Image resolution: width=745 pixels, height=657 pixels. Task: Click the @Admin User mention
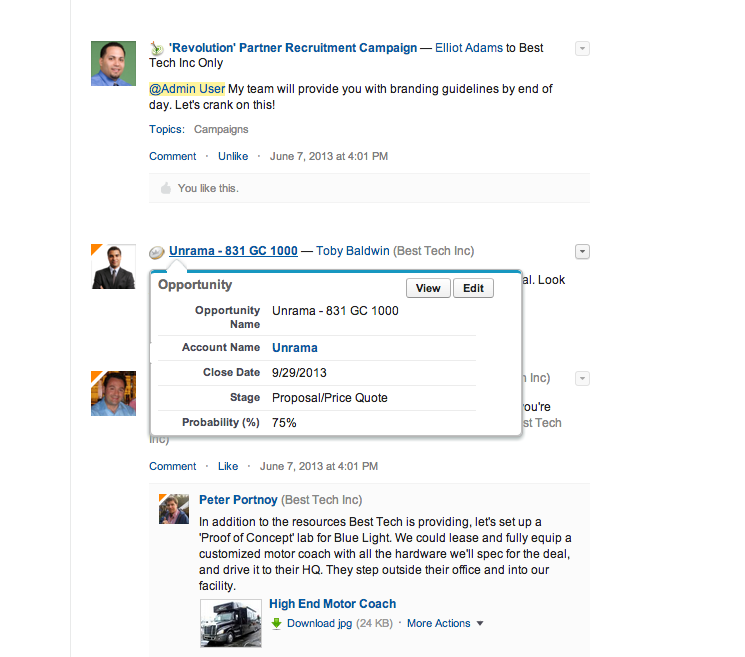[187, 89]
